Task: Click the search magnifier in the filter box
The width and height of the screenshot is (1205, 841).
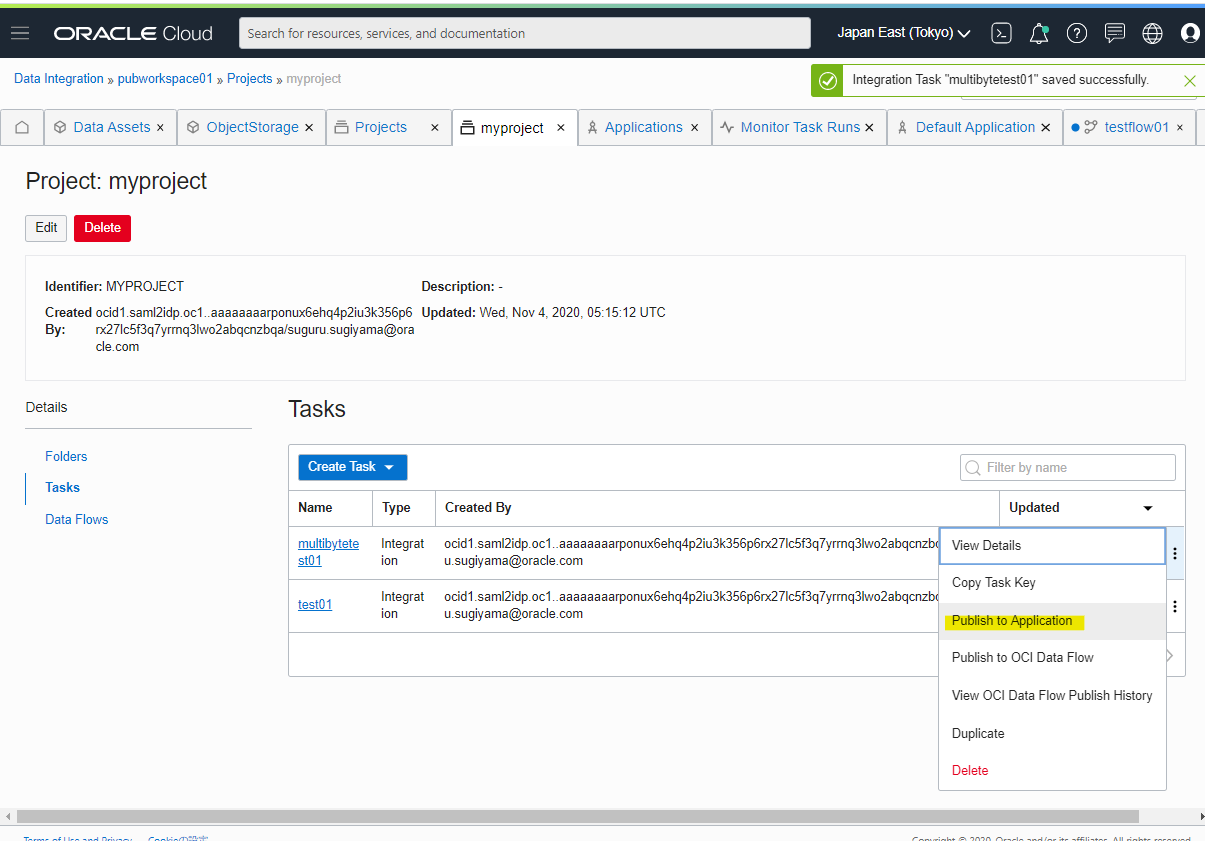Action: pyautogui.click(x=973, y=468)
